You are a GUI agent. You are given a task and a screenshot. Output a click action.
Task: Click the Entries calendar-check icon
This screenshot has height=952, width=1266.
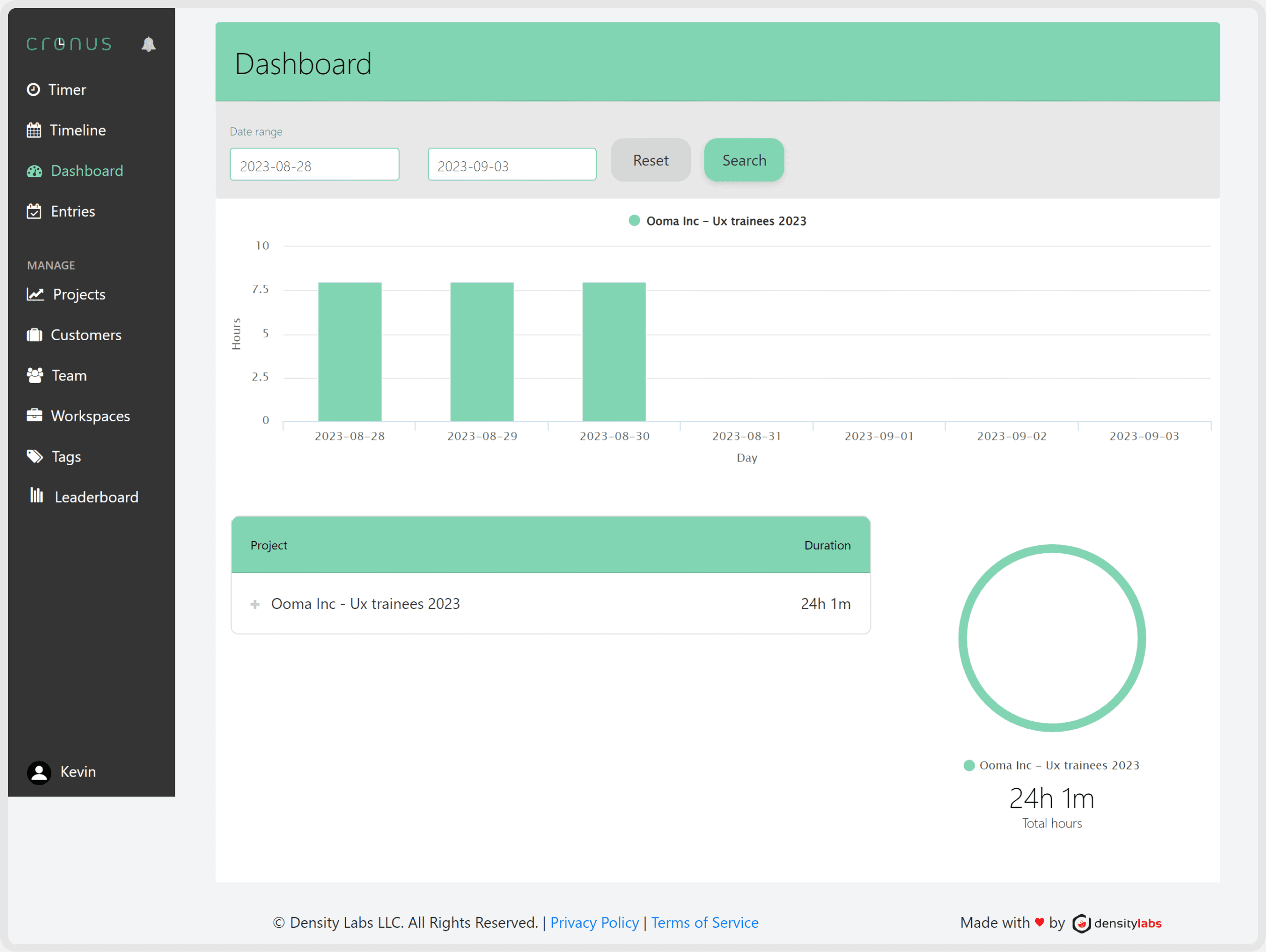[x=34, y=211]
